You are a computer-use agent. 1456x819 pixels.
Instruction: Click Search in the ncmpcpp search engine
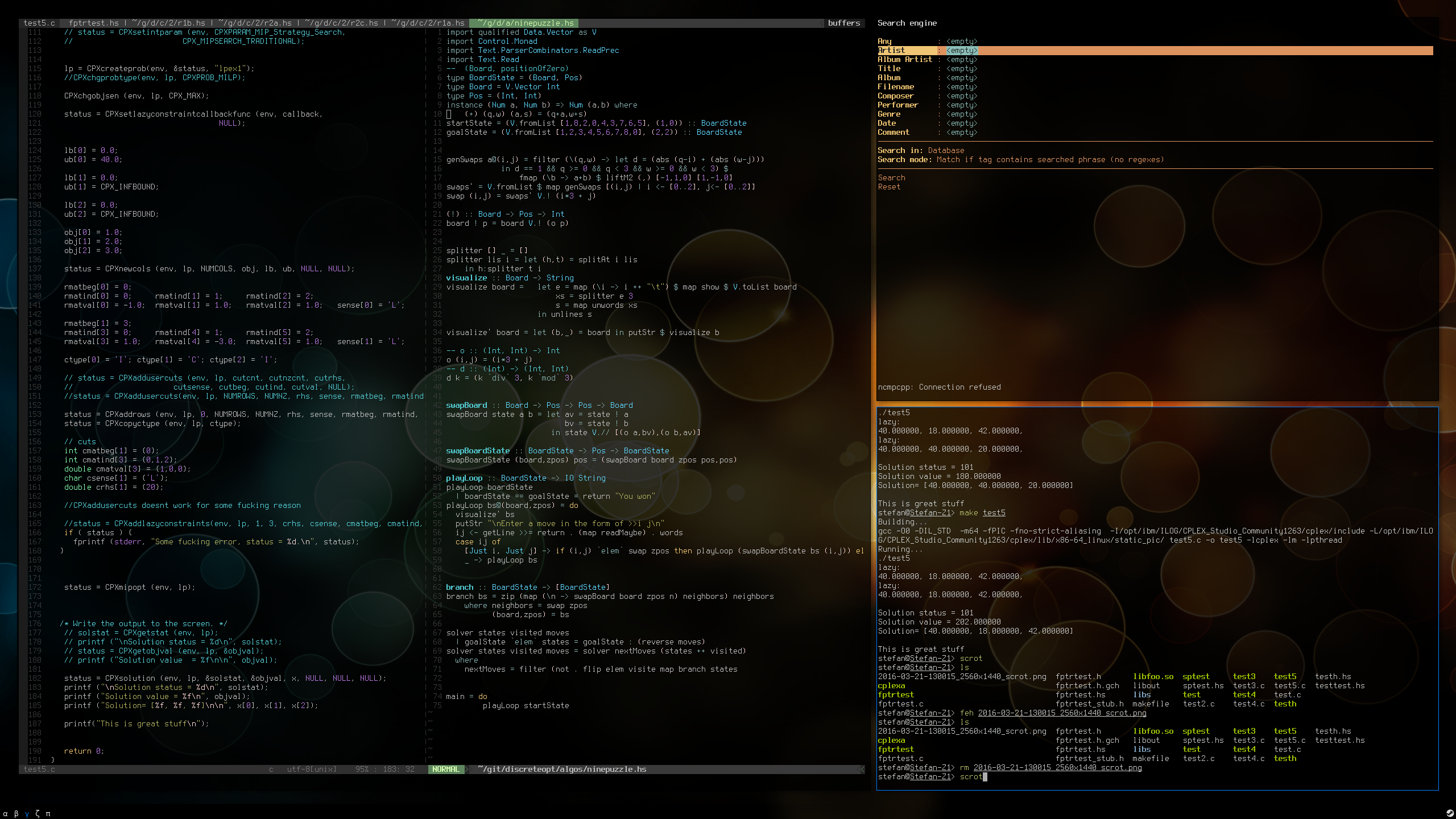pos(891,178)
